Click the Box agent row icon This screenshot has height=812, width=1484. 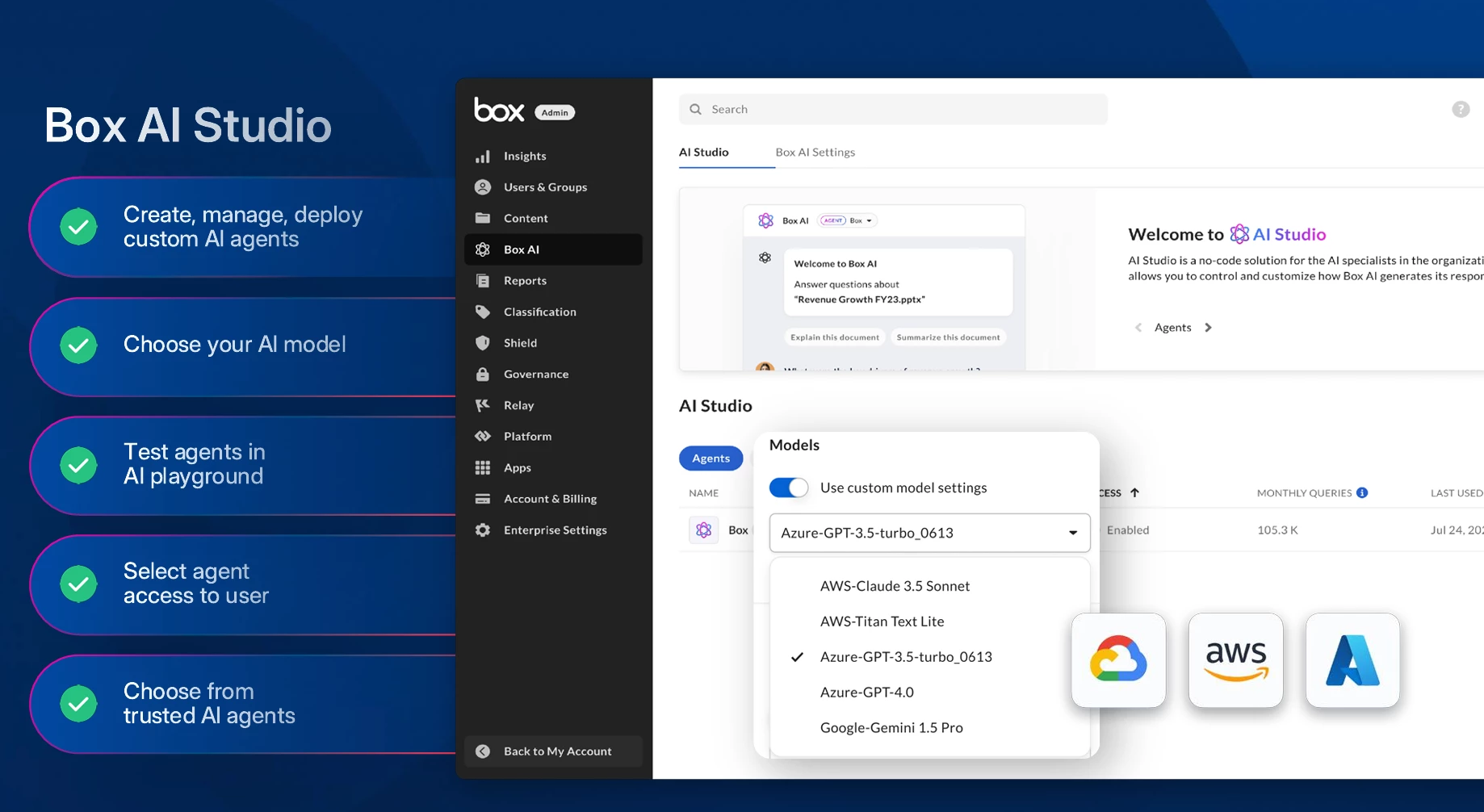point(703,530)
